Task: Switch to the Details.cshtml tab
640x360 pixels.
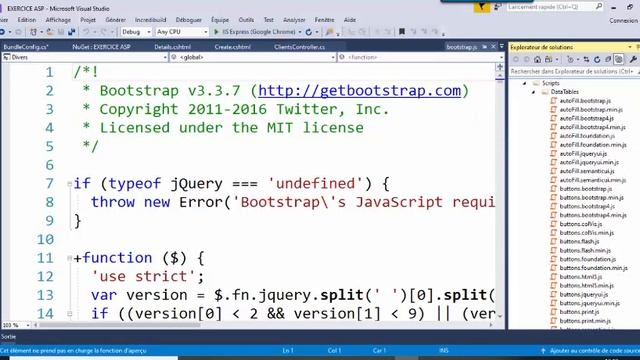Action: click(173, 47)
